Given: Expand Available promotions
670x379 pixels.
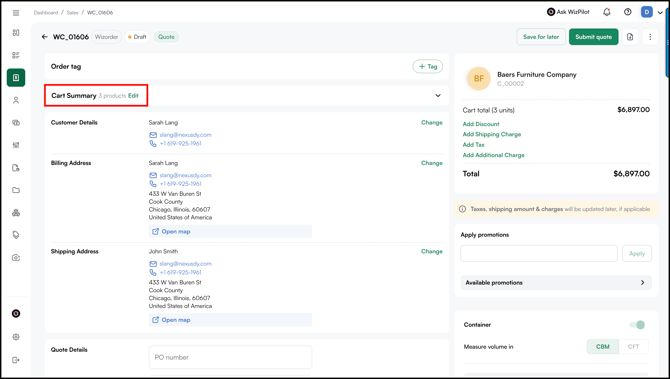Looking at the screenshot, I should pyautogui.click(x=556, y=283).
